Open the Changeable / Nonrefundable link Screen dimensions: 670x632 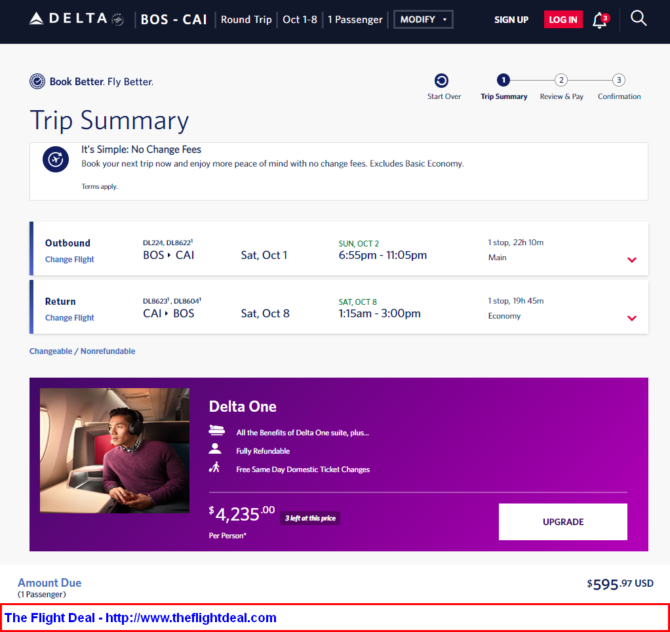click(82, 351)
